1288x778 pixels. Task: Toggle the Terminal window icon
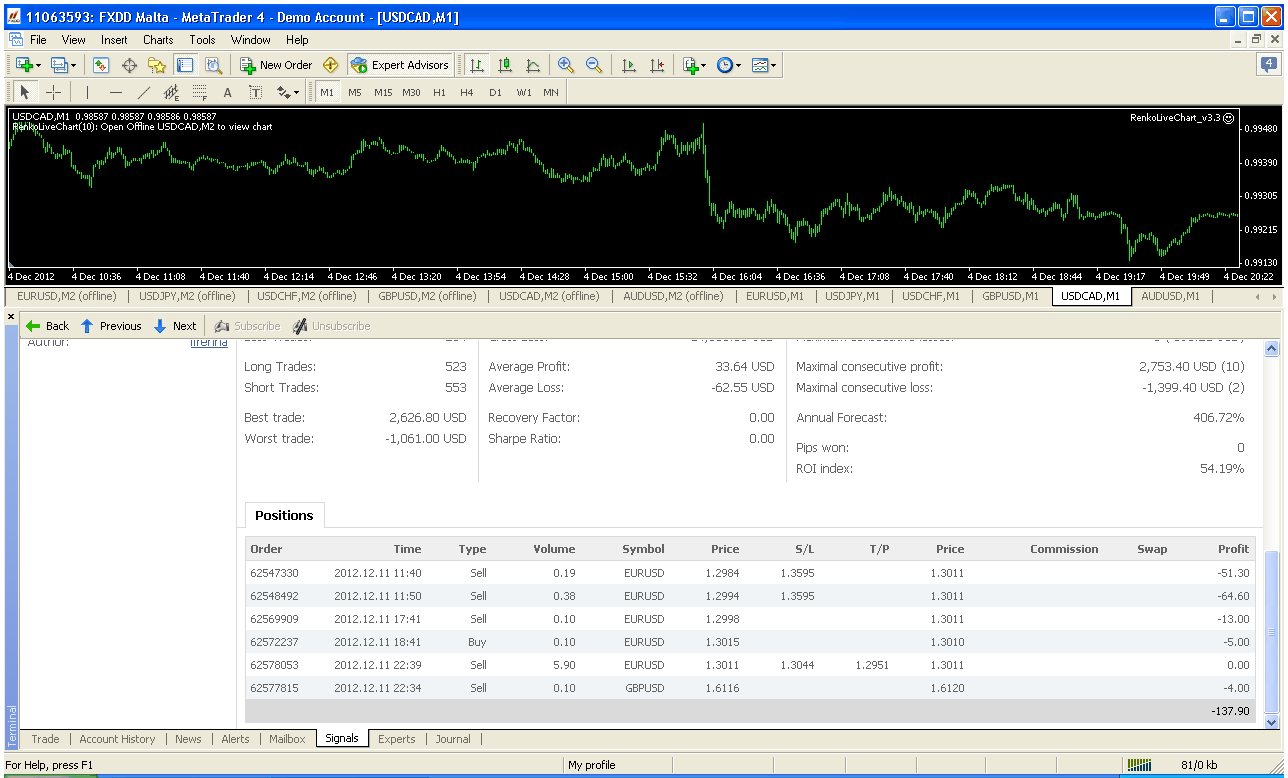[x=185, y=65]
